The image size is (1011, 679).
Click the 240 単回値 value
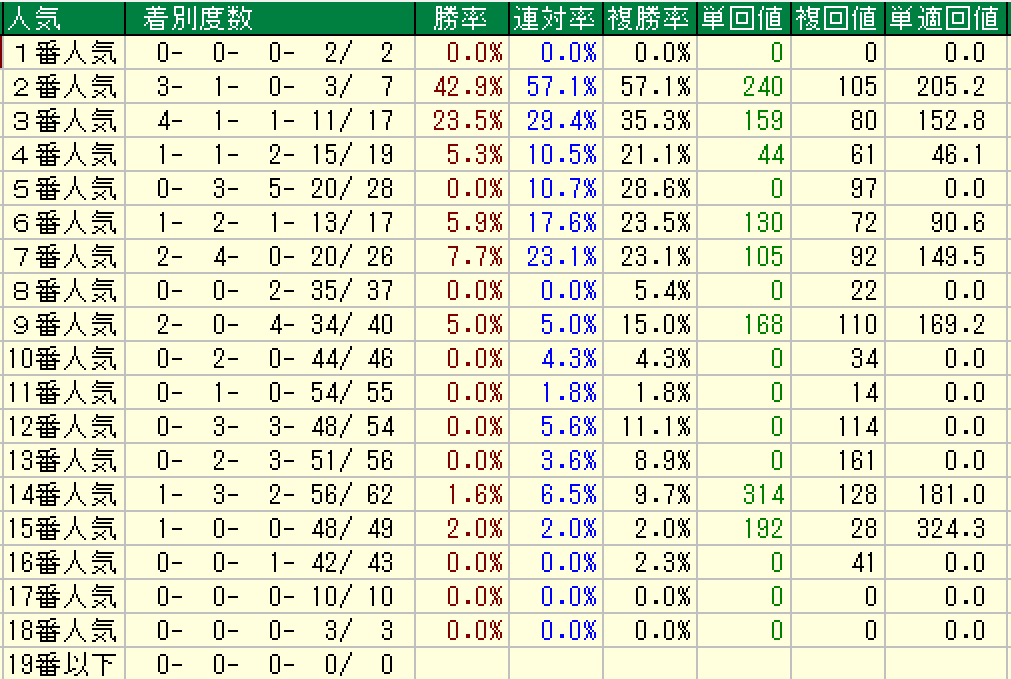pyautogui.click(x=763, y=86)
